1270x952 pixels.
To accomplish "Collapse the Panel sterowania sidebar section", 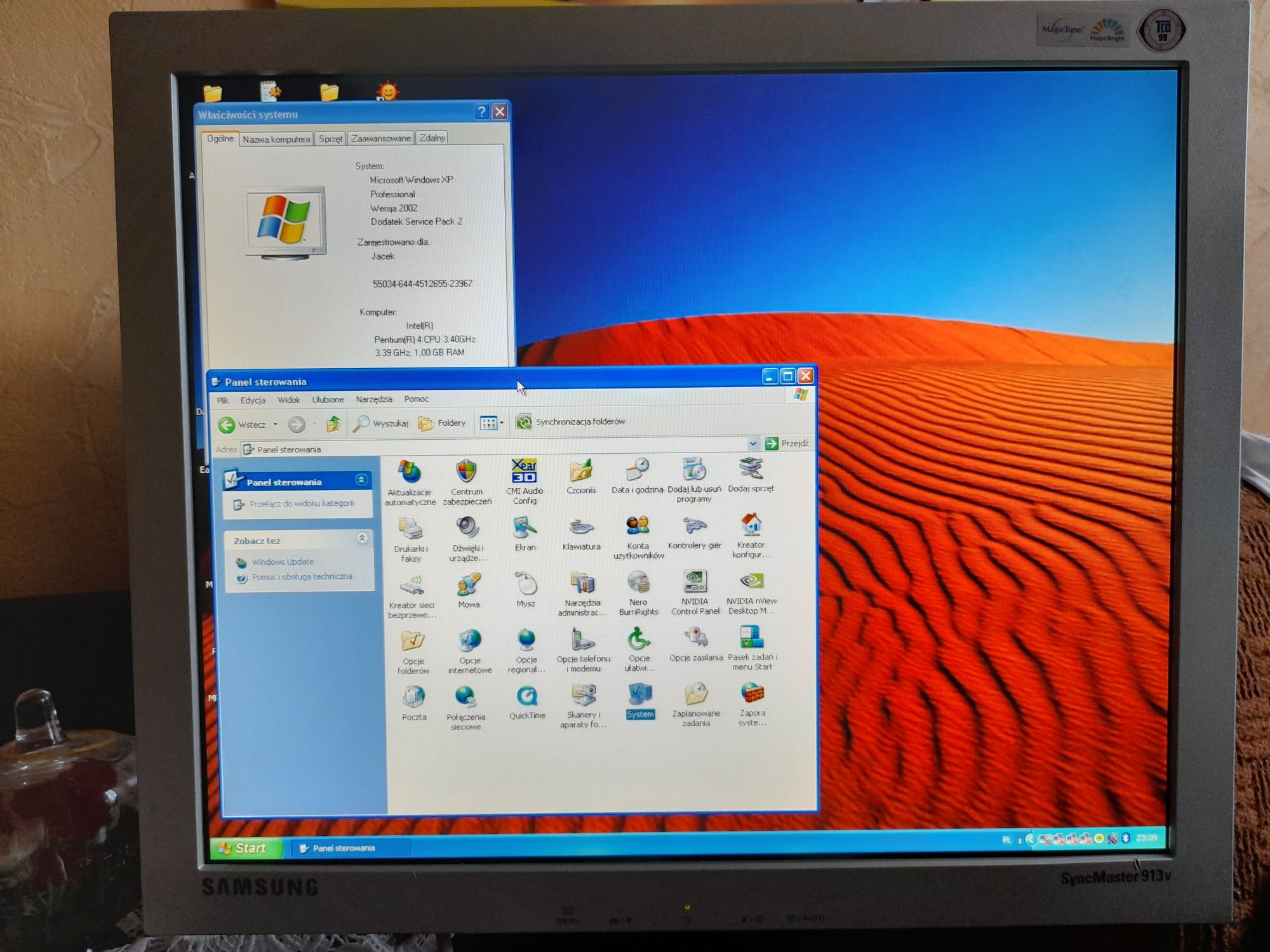I will 361,480.
